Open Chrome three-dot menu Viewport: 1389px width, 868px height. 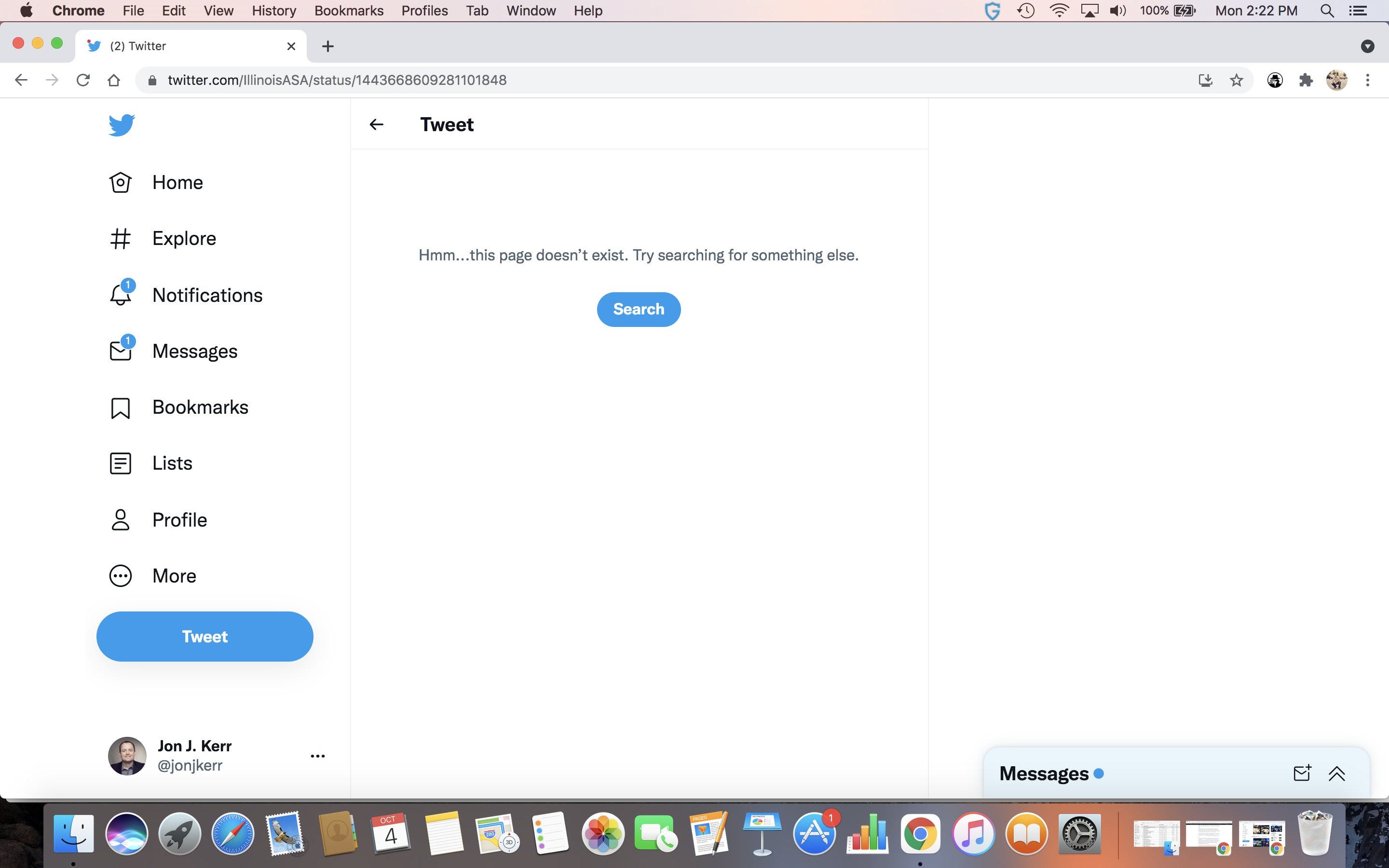click(1368, 80)
